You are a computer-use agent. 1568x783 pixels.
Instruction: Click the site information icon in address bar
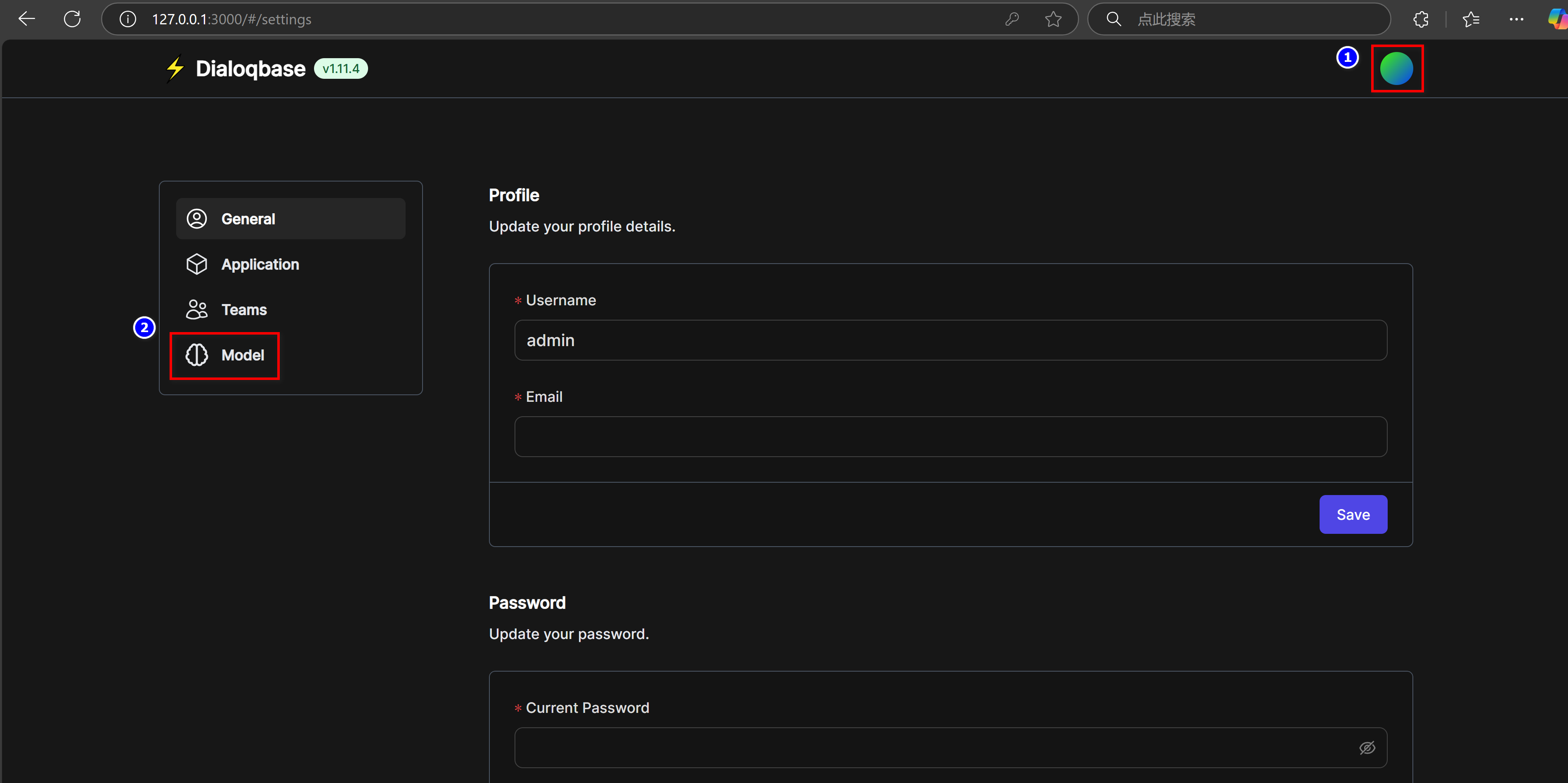pyautogui.click(x=128, y=19)
